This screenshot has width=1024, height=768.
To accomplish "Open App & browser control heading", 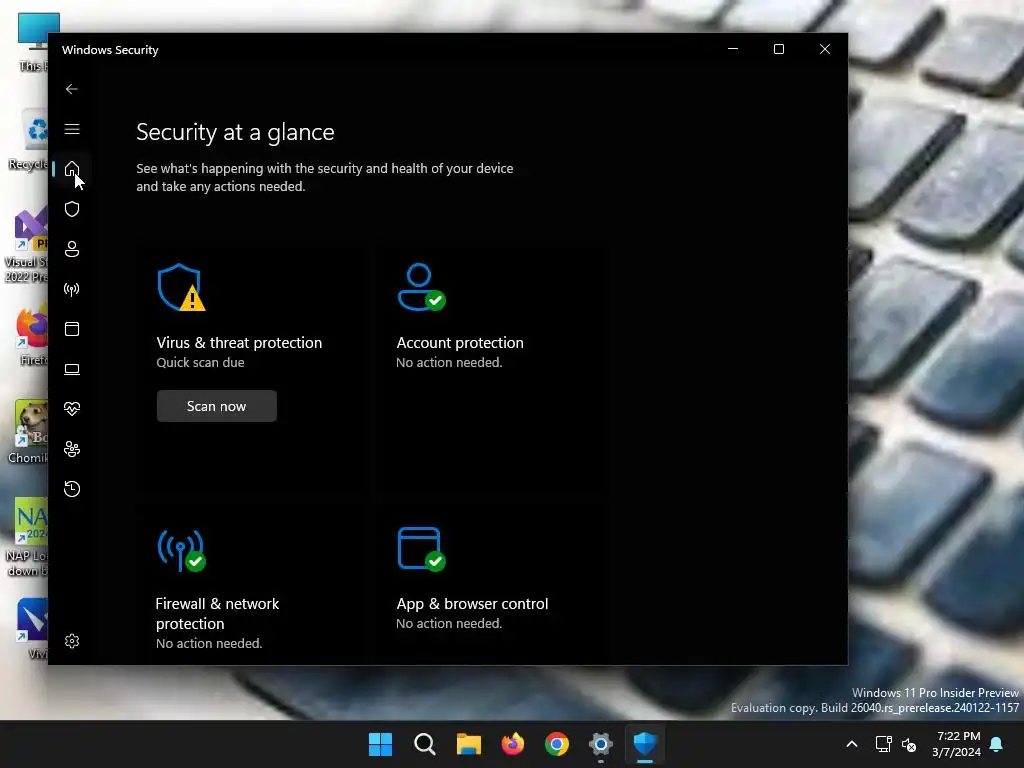I will click(472, 604).
